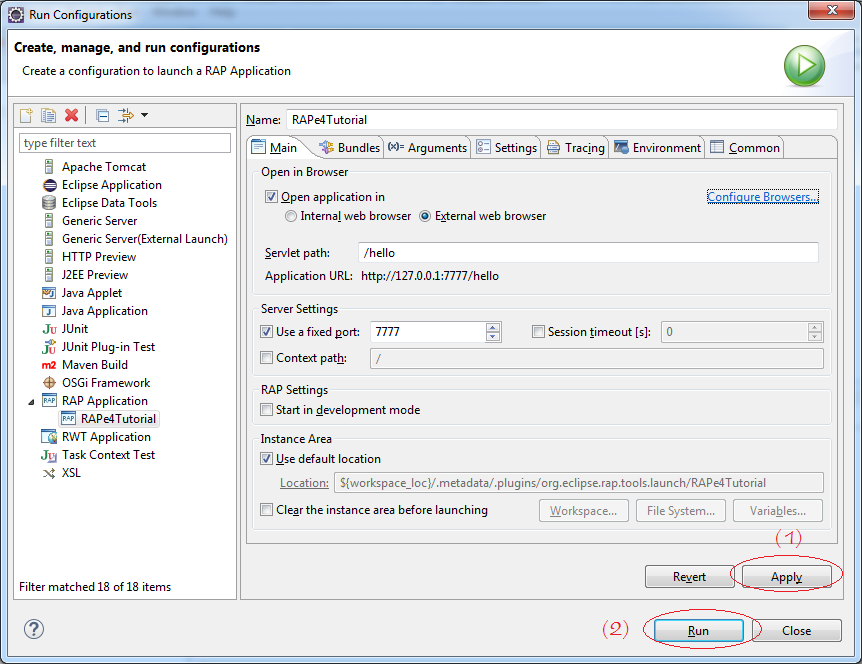
Task: Enable Context path checkbox
Action: coord(267,358)
